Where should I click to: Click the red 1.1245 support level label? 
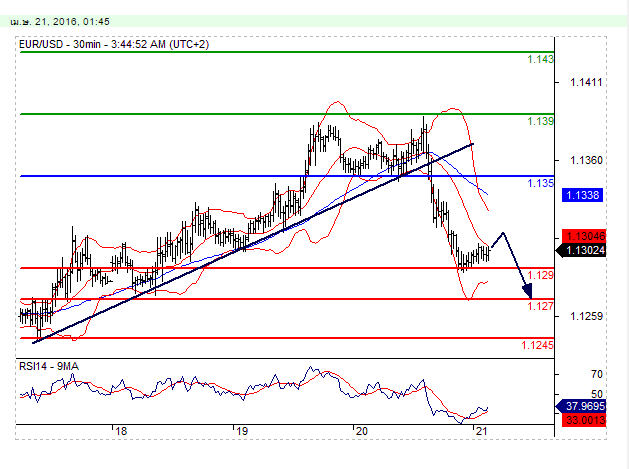[x=538, y=345]
